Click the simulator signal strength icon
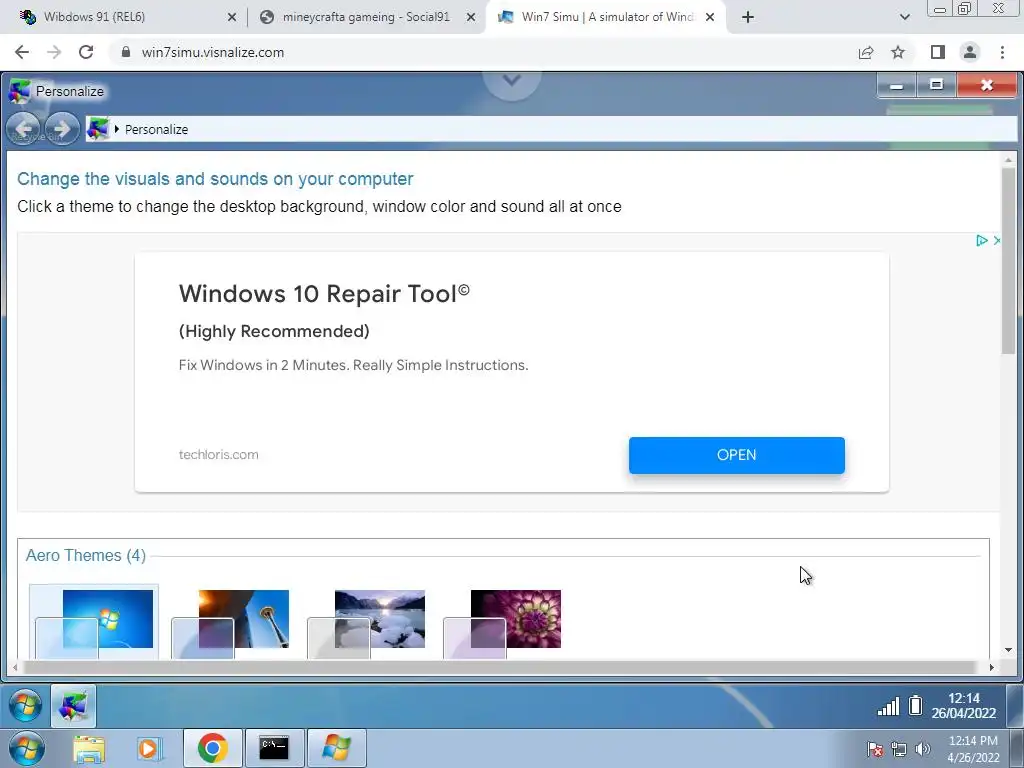Screen dimensions: 1024x768 (888, 706)
